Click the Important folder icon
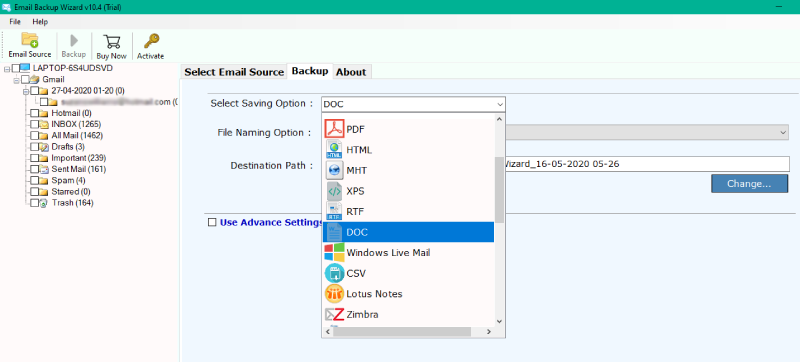 point(44,158)
